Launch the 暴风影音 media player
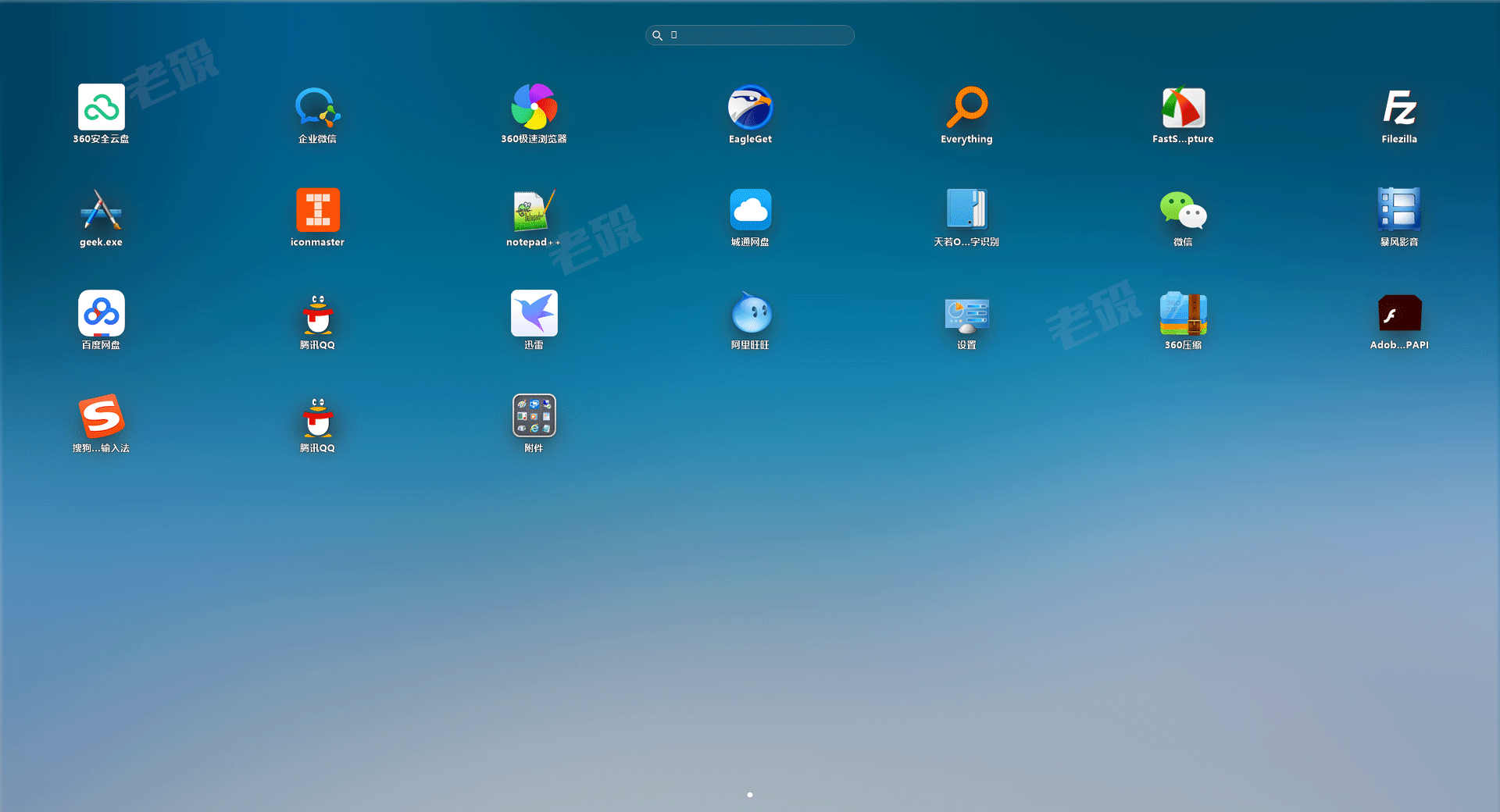The width and height of the screenshot is (1500, 812). pyautogui.click(x=1399, y=210)
